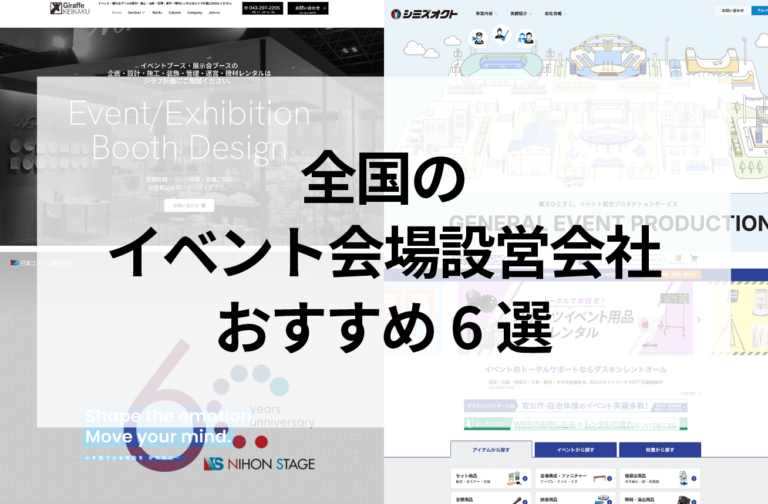This screenshot has width=768, height=504.
Task: Expand the 会社情報 dropdown menu
Action: coord(555,14)
